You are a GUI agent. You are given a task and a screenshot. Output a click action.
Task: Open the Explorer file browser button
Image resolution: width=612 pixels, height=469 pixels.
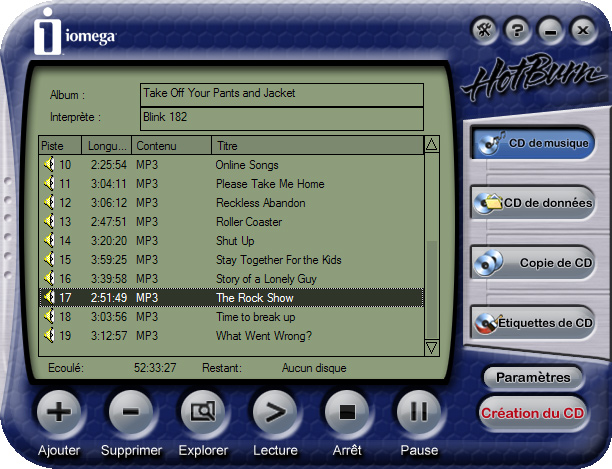pyautogui.click(x=204, y=411)
